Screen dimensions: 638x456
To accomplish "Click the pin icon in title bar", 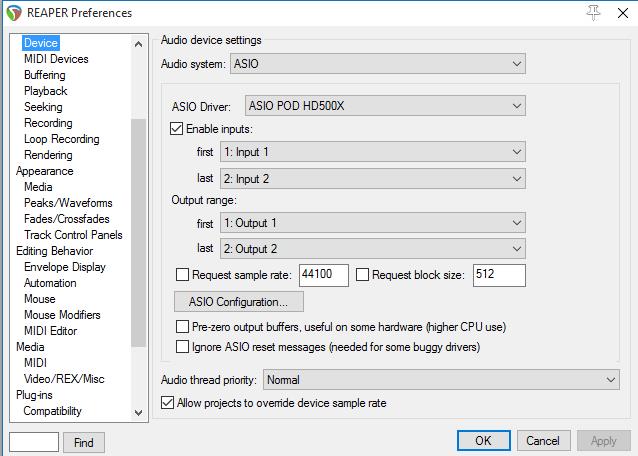I will pos(594,12).
